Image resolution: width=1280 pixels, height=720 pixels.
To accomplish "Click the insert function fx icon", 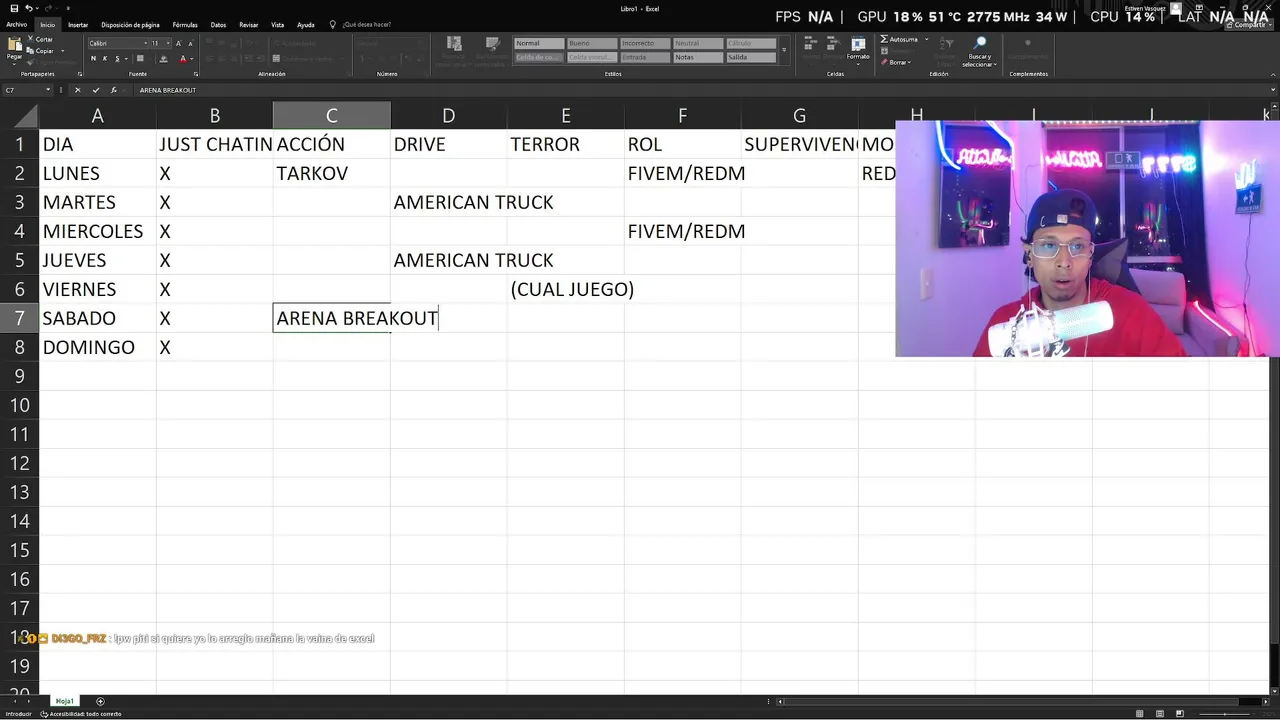I will click(114, 90).
